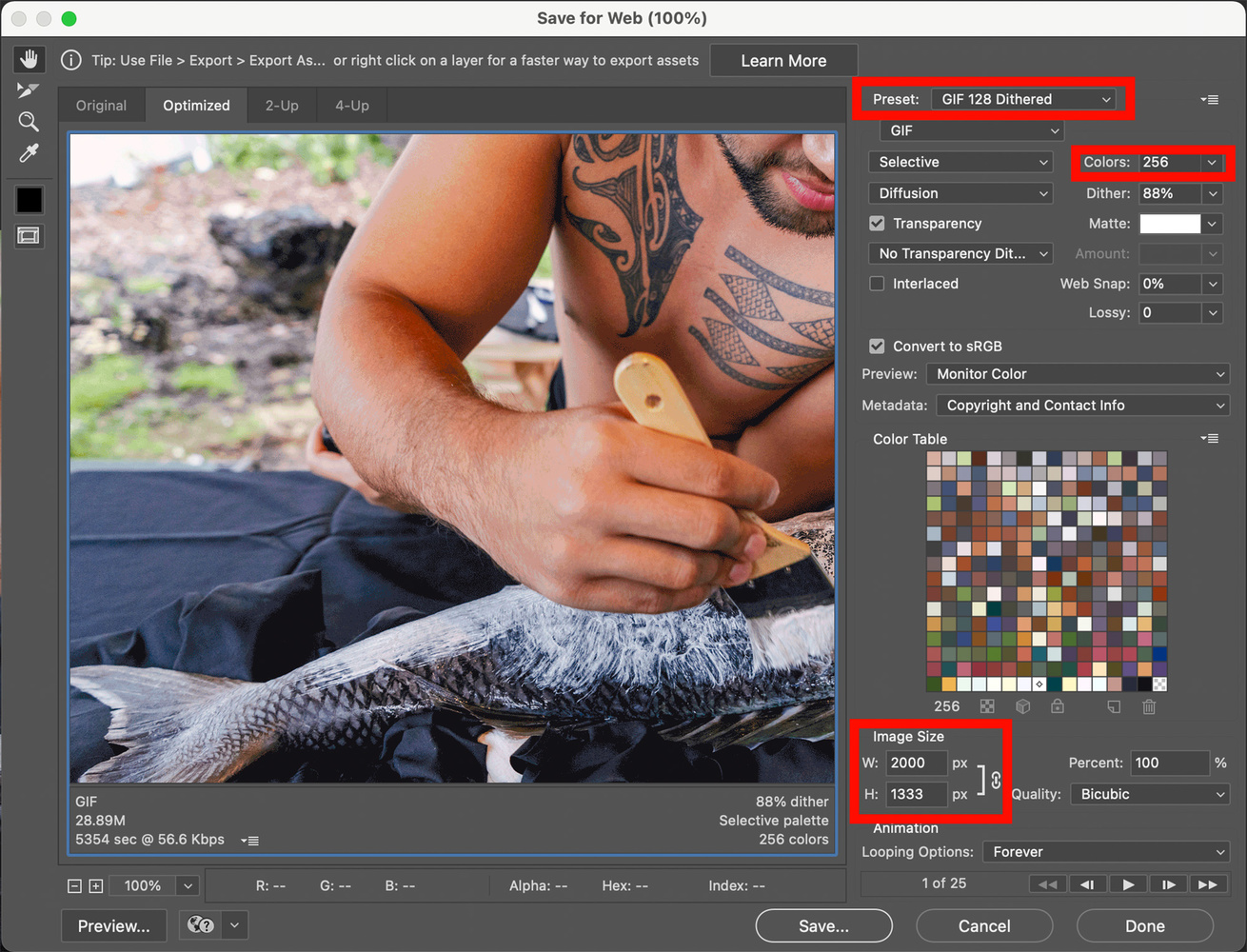The width and height of the screenshot is (1247, 952).
Task: Step to previous animation frame
Action: click(x=1087, y=884)
